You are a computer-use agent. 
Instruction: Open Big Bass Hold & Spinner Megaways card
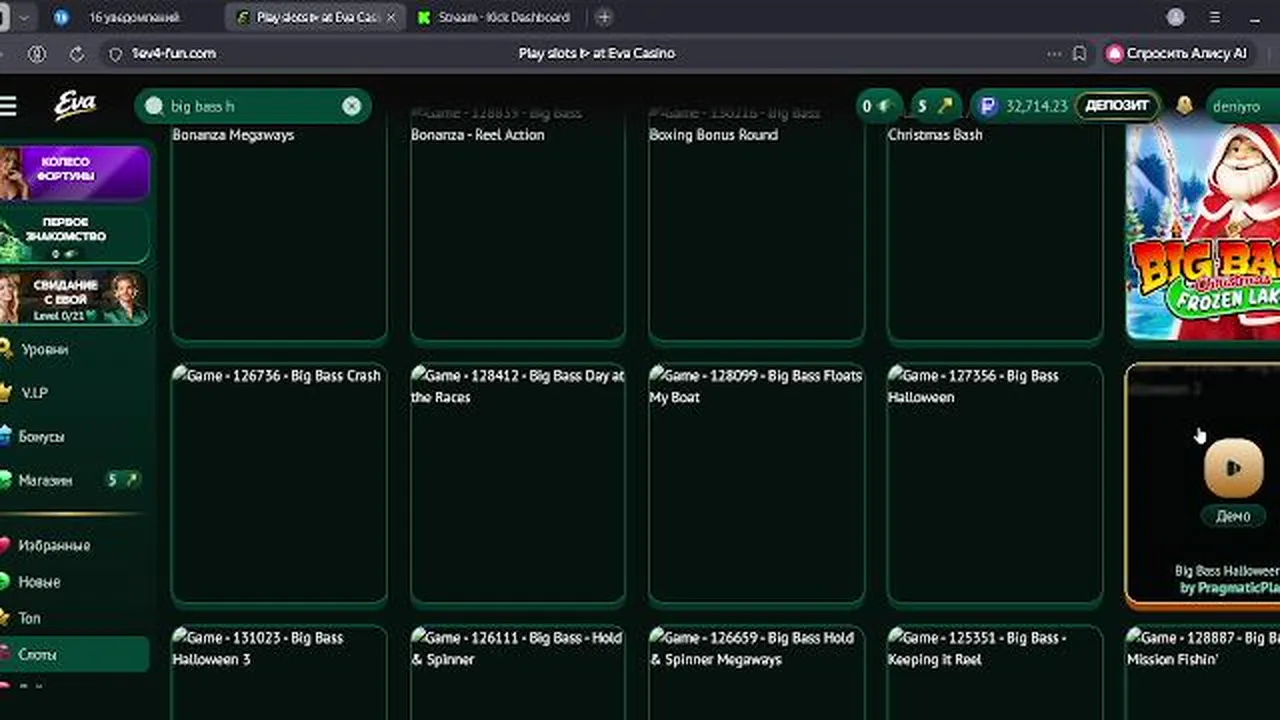click(756, 673)
